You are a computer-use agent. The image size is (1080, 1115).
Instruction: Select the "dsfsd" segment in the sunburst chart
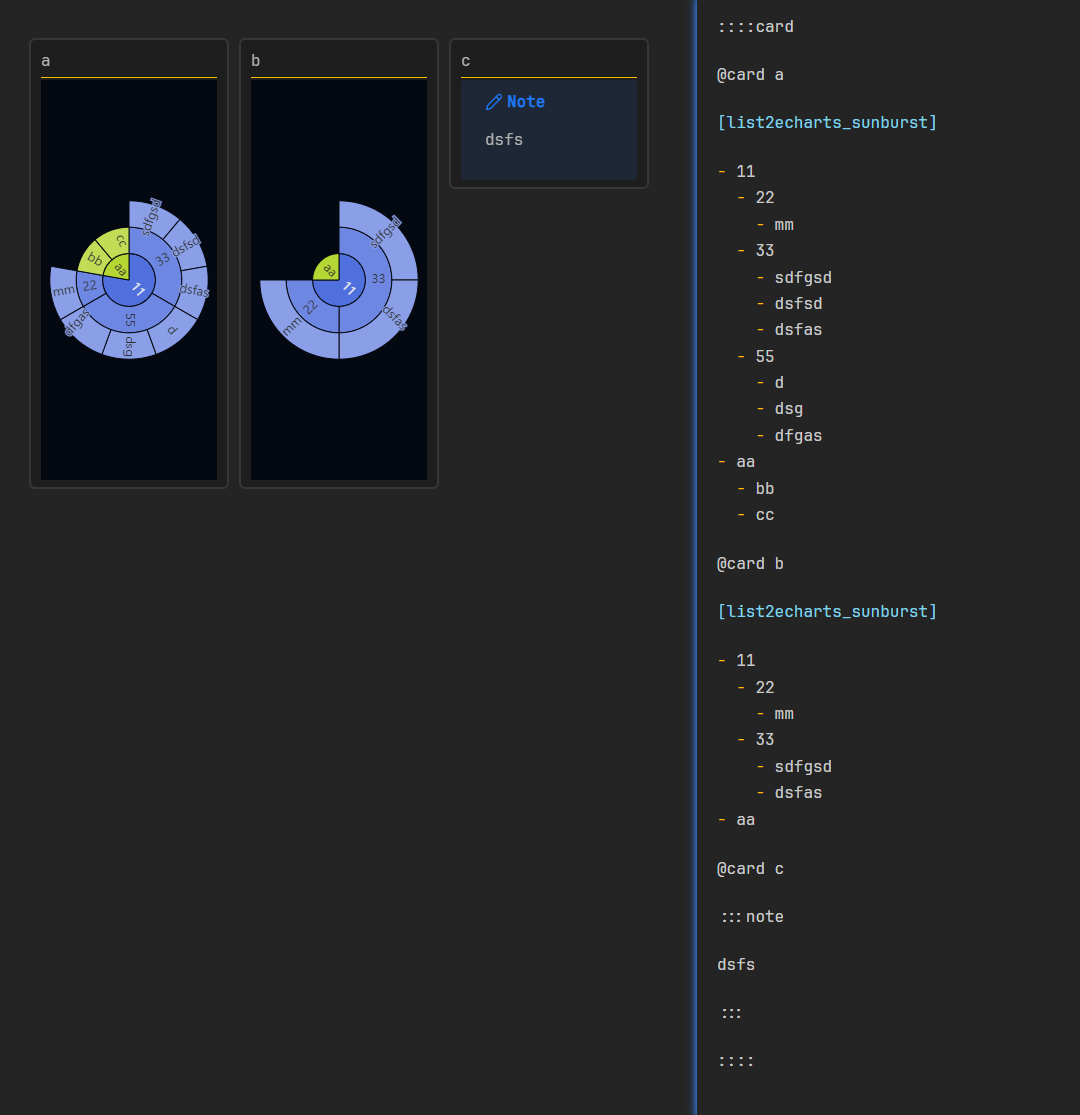point(186,246)
